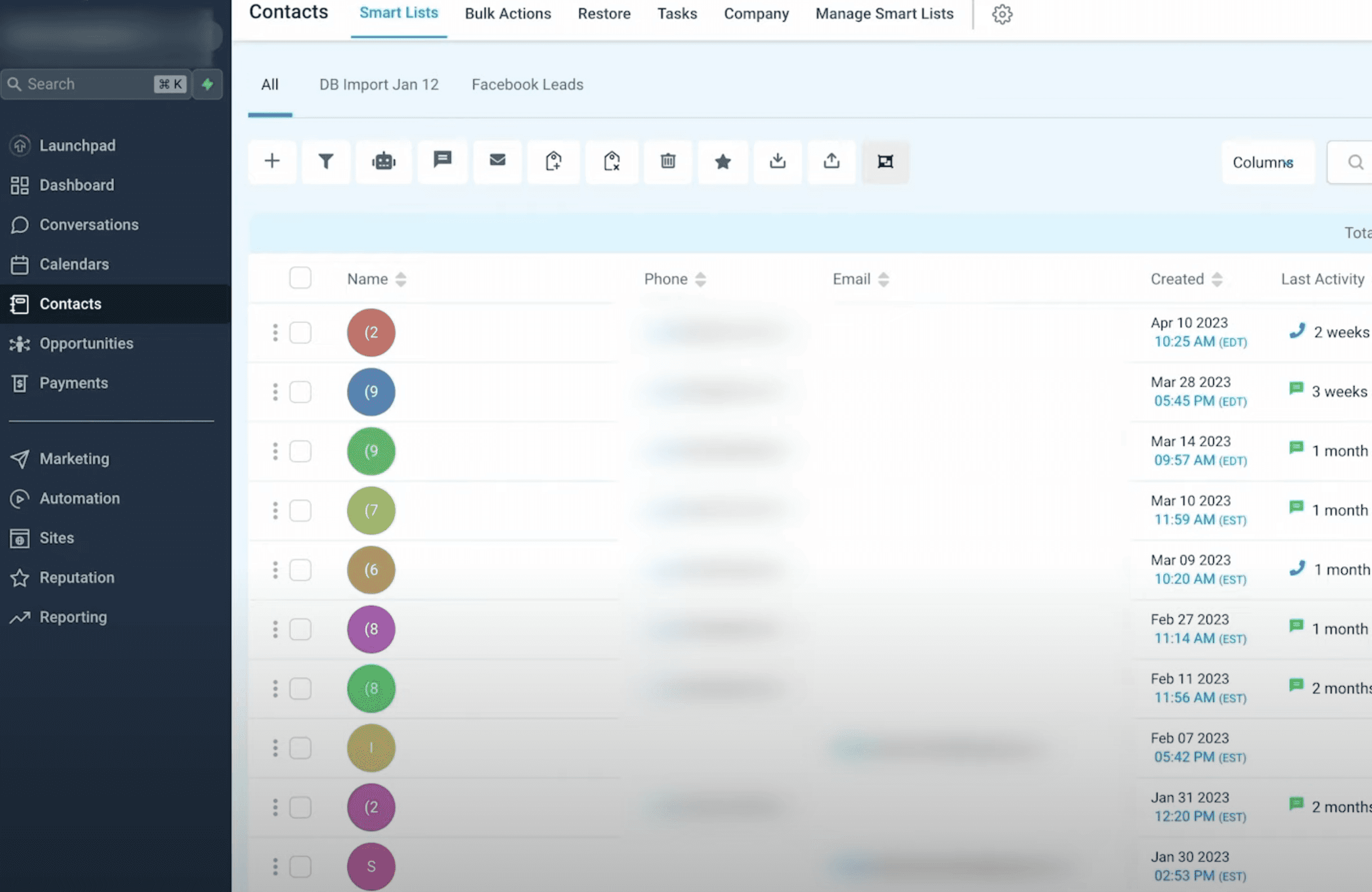Open the Facebook Leads smart list tab

(527, 85)
